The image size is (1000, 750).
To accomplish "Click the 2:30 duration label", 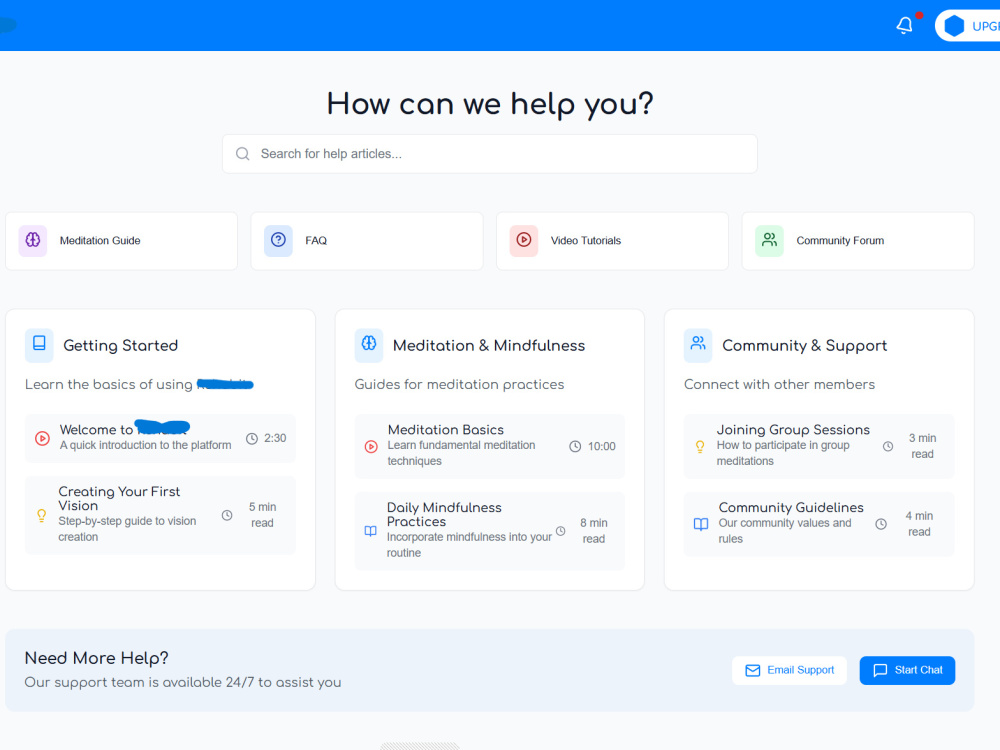I will point(275,438).
